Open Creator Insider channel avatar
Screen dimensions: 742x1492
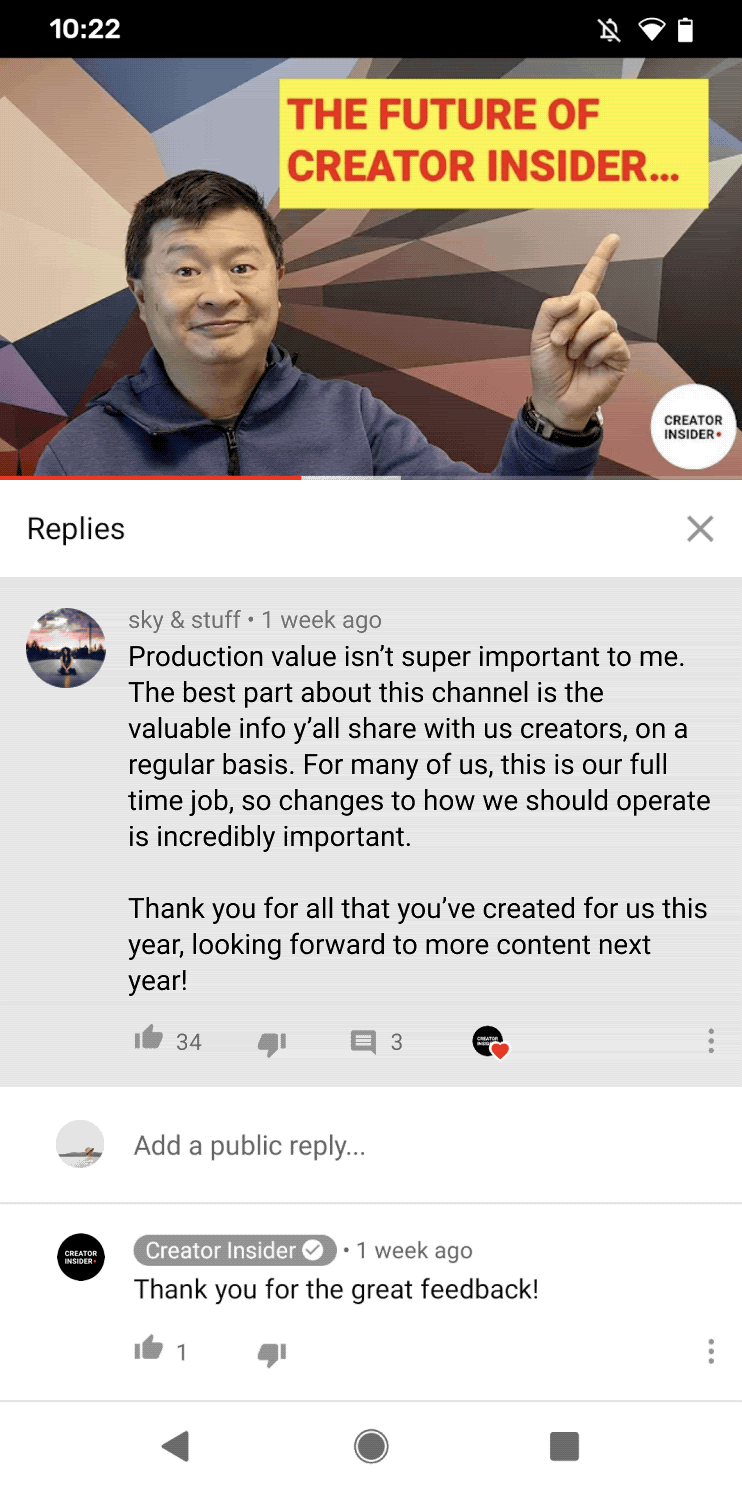click(81, 1257)
